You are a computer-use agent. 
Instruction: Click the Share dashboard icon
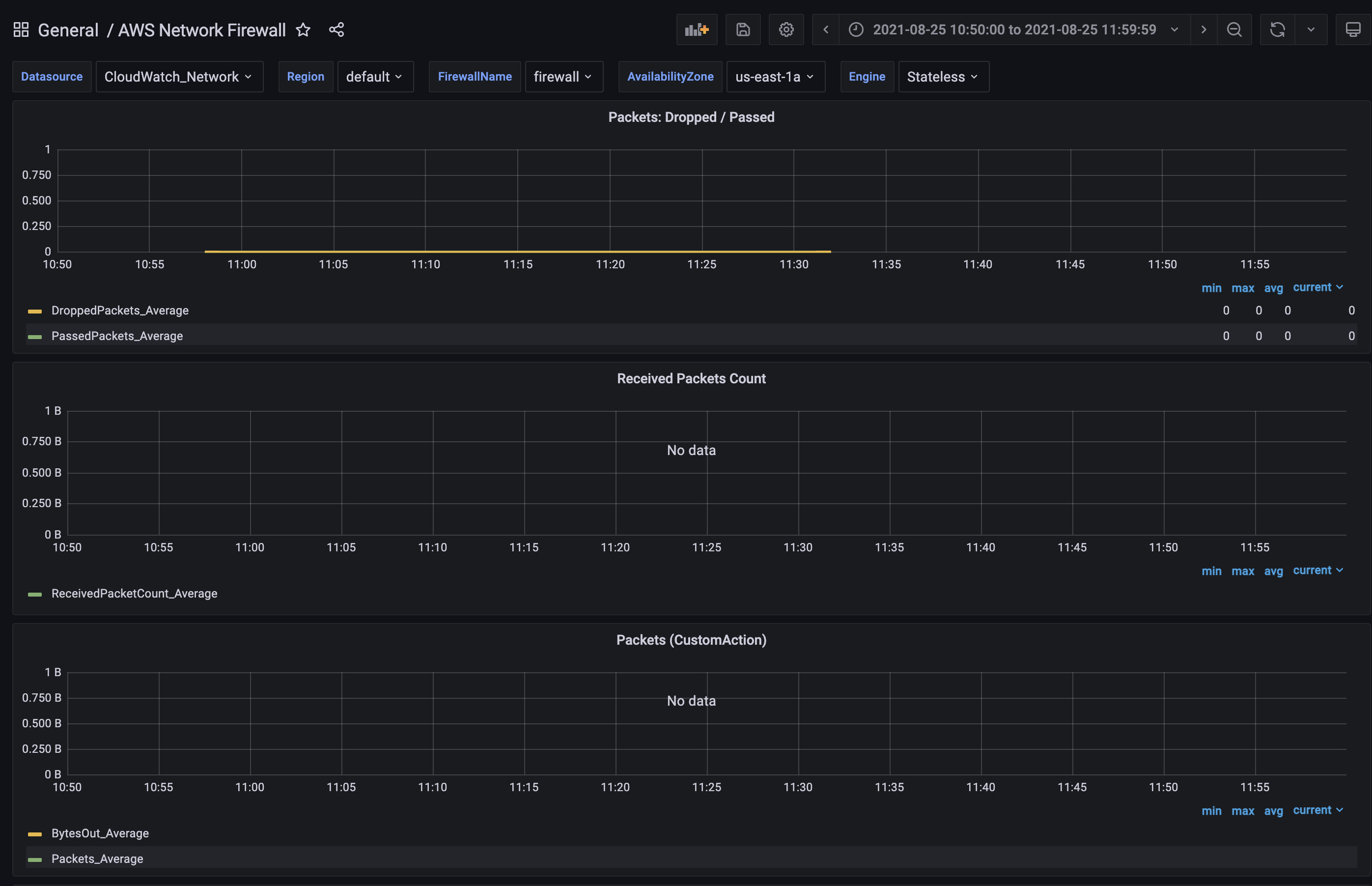(336, 30)
